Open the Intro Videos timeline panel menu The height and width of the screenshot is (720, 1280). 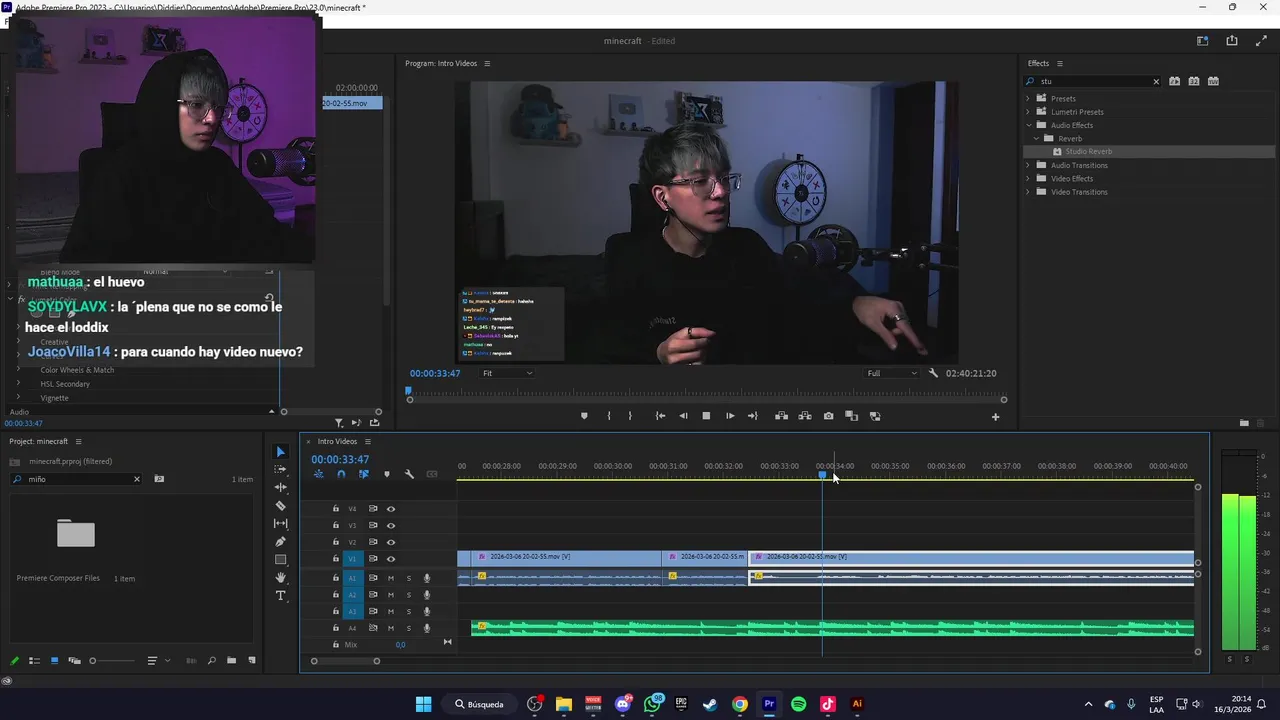tap(367, 441)
